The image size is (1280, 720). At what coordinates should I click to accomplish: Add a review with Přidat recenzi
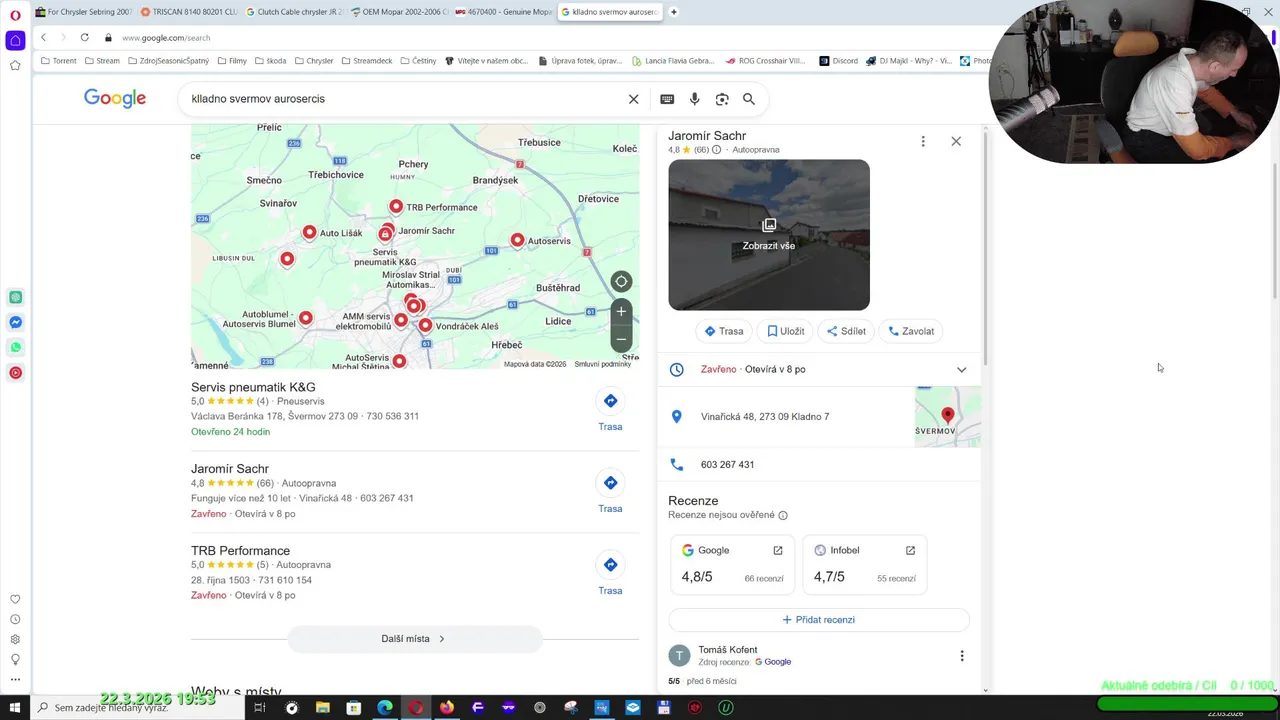coord(818,619)
